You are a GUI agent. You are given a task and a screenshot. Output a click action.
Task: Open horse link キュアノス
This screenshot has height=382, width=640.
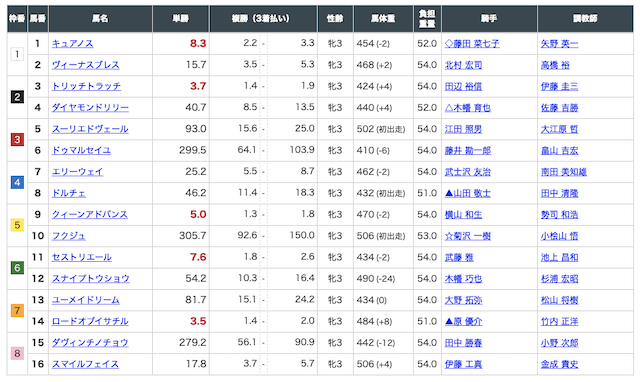click(72, 44)
